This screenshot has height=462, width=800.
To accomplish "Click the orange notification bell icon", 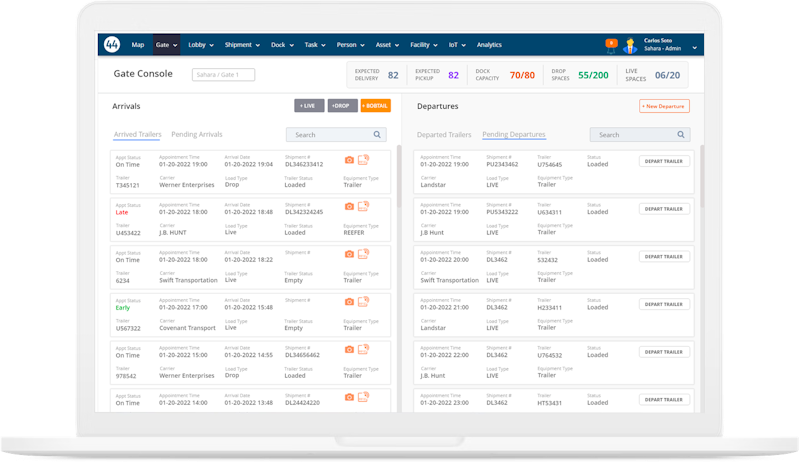I will [x=611, y=44].
